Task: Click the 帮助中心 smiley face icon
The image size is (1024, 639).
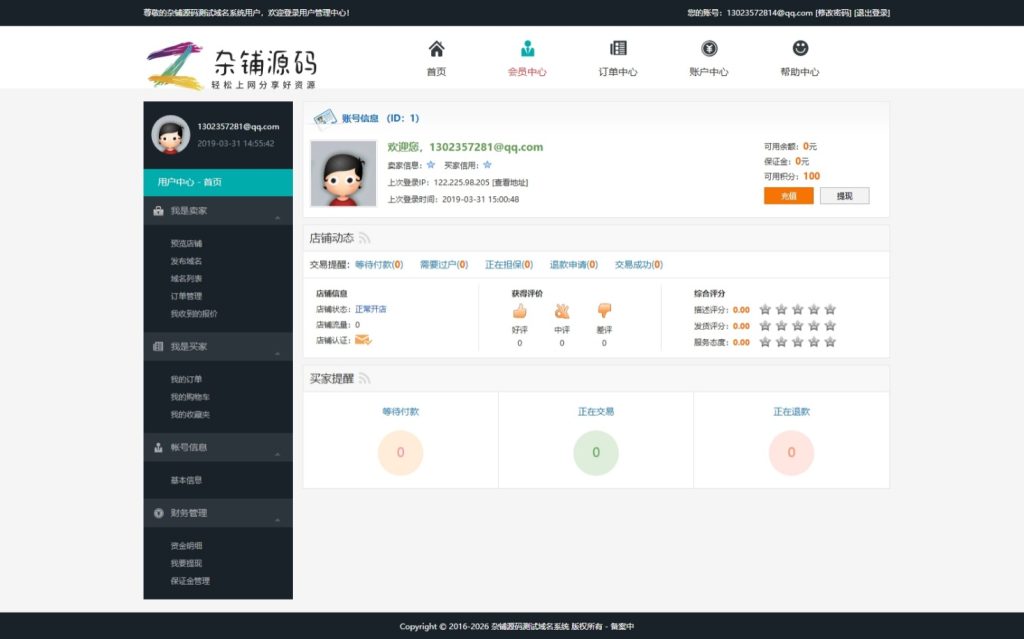Action: tap(800, 49)
